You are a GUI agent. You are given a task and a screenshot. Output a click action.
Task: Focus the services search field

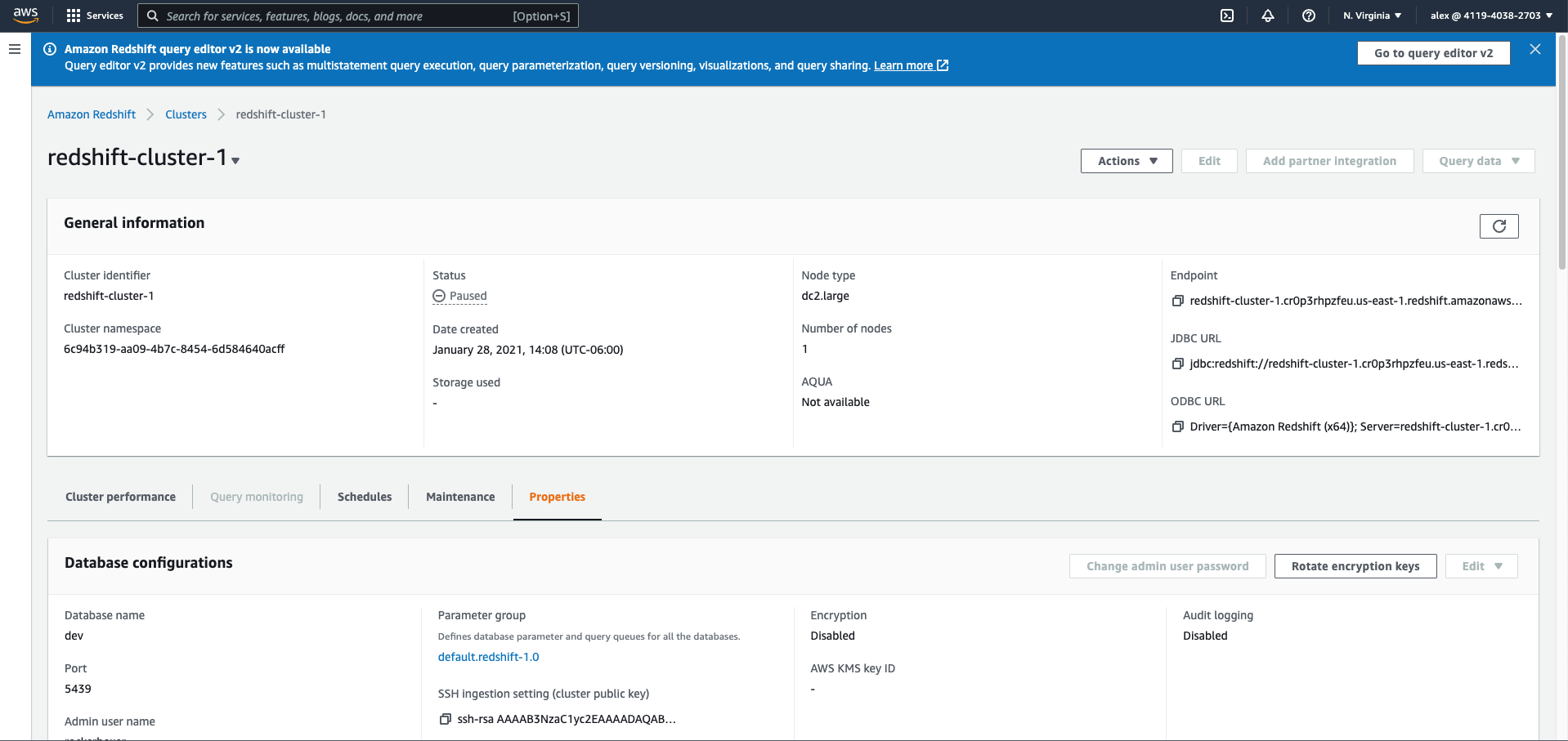[358, 16]
